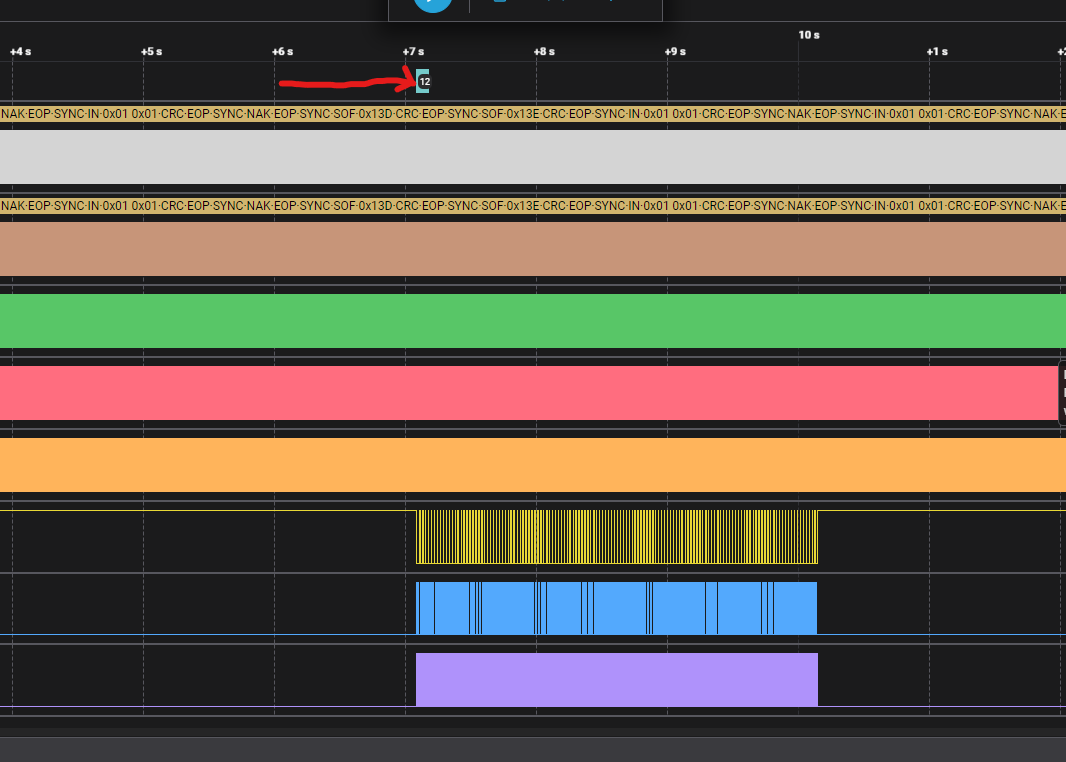This screenshot has height=762, width=1066.
Task: Click the +5 s time ruler label
Action: point(151,51)
